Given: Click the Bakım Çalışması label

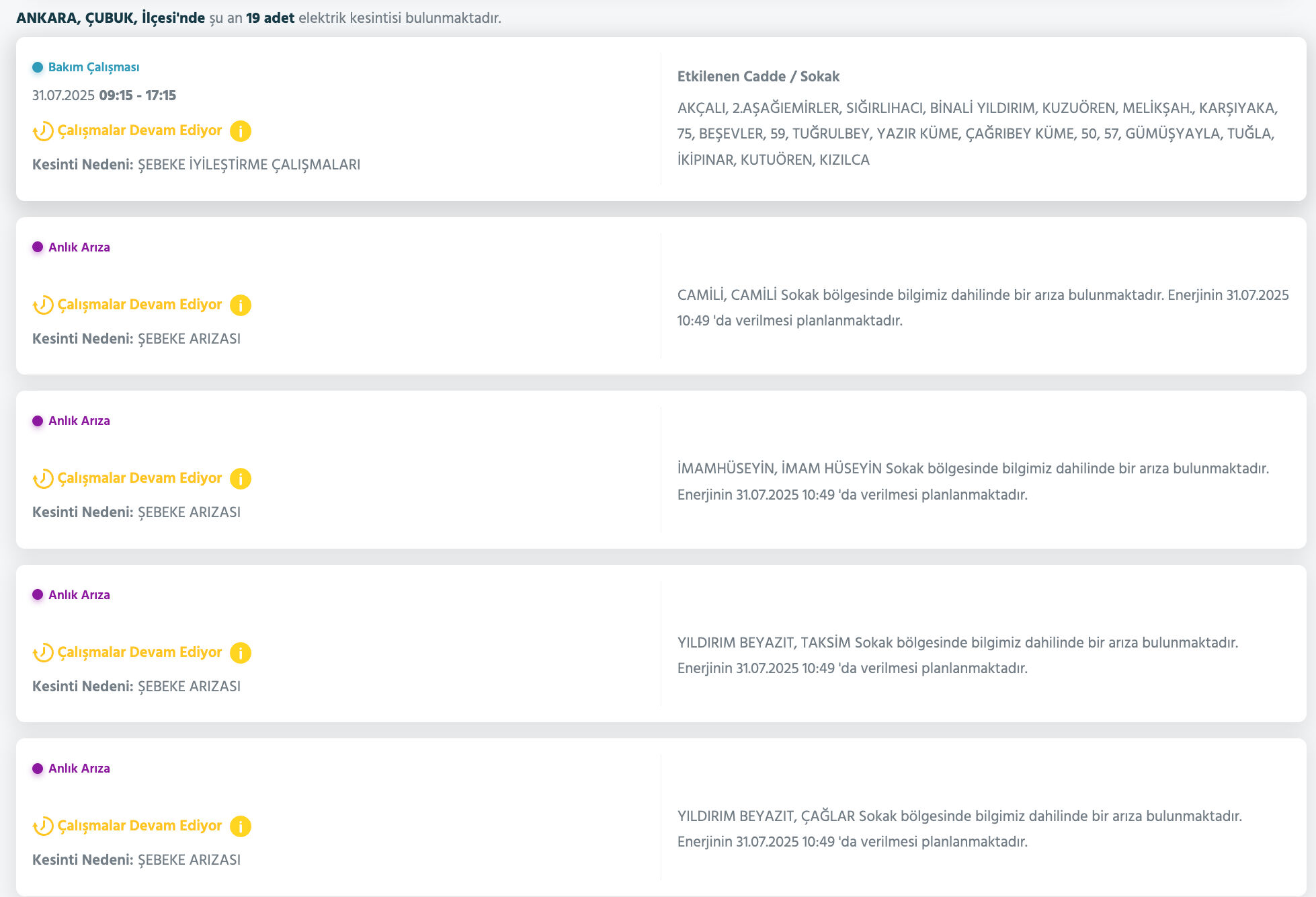Looking at the screenshot, I should [x=93, y=67].
